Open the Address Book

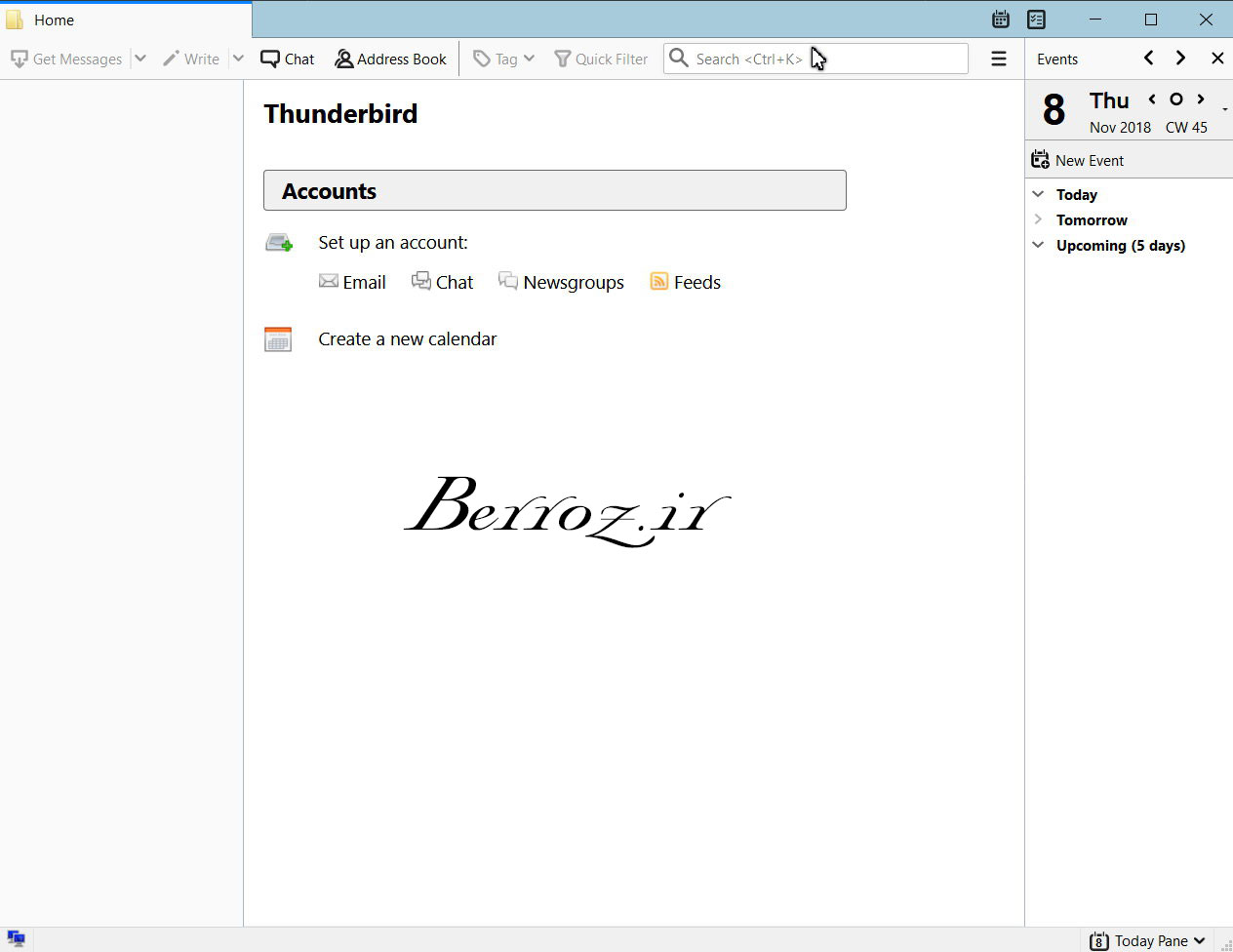(390, 59)
